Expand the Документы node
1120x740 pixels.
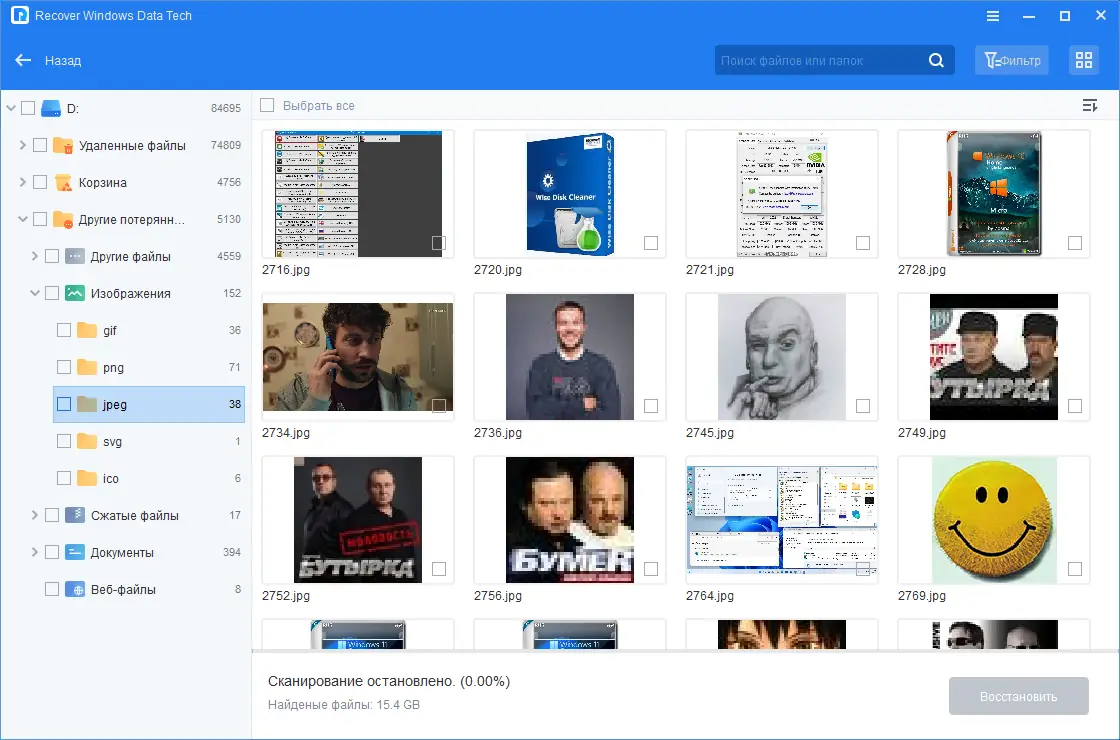tap(34, 552)
